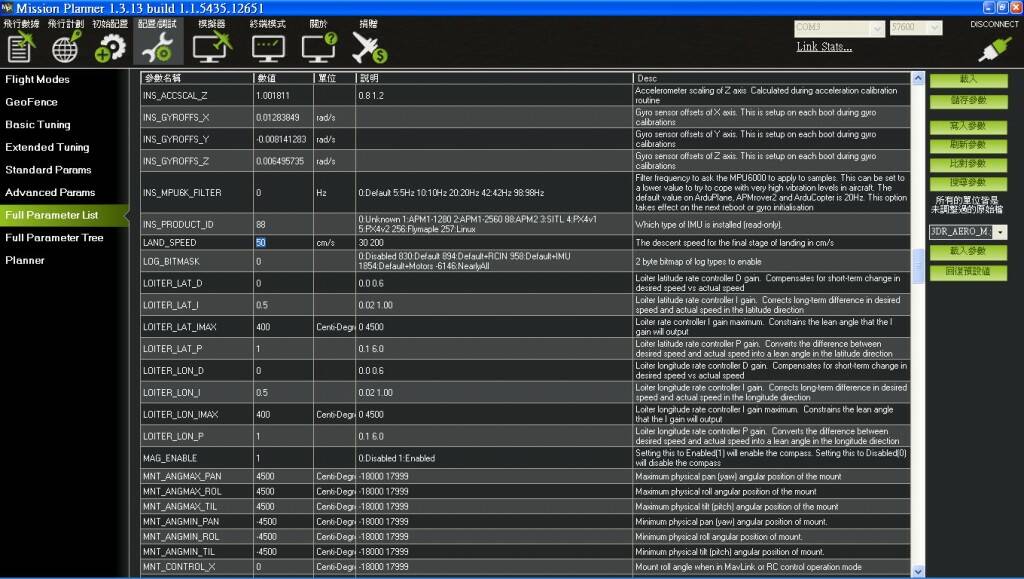Click the Link Stats... link
The width and height of the screenshot is (1024, 579).
(824, 47)
